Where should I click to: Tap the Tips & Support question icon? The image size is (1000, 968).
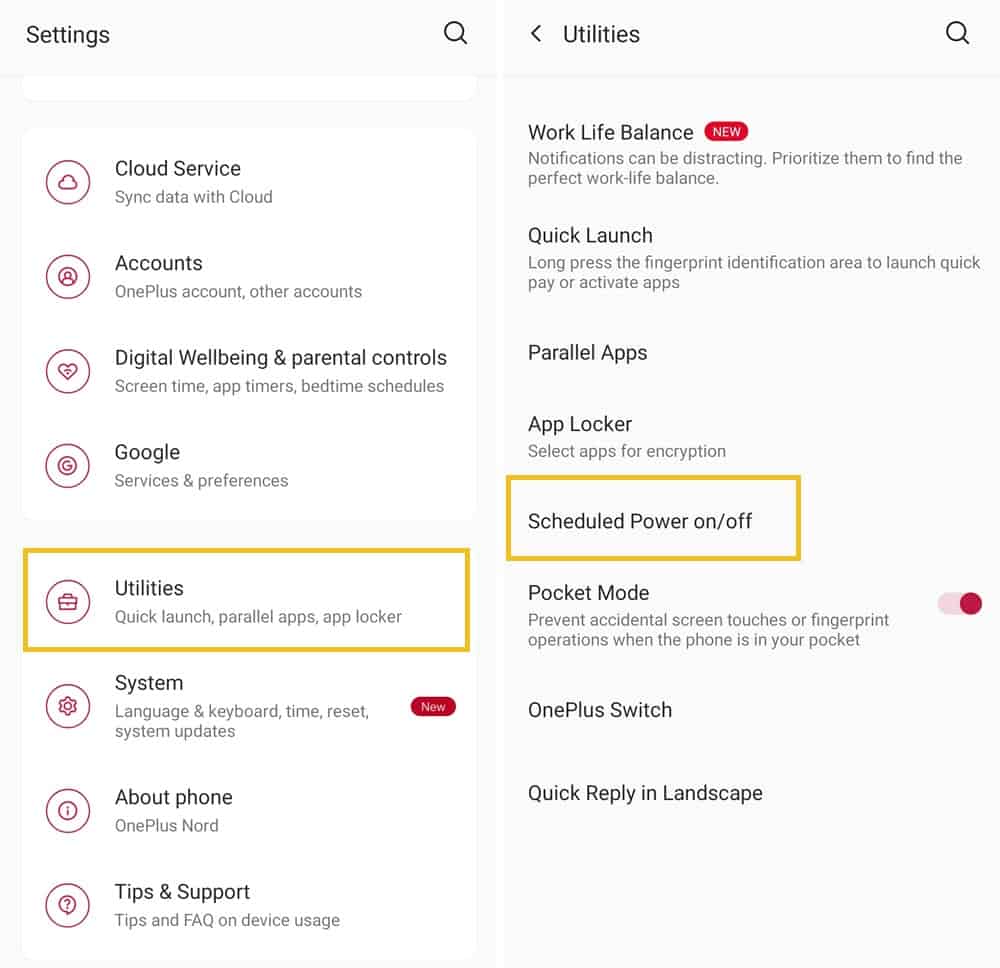(68, 905)
